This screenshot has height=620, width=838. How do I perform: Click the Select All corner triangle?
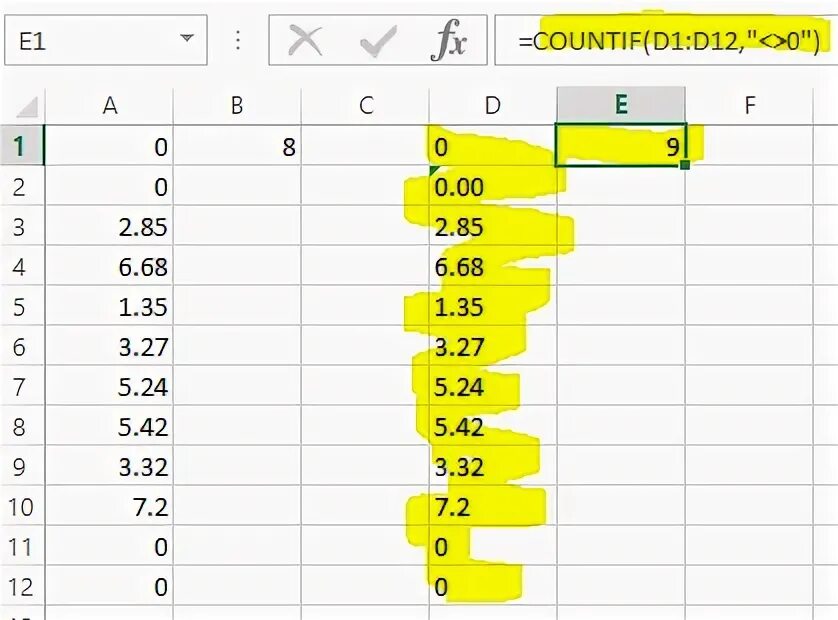[26, 106]
